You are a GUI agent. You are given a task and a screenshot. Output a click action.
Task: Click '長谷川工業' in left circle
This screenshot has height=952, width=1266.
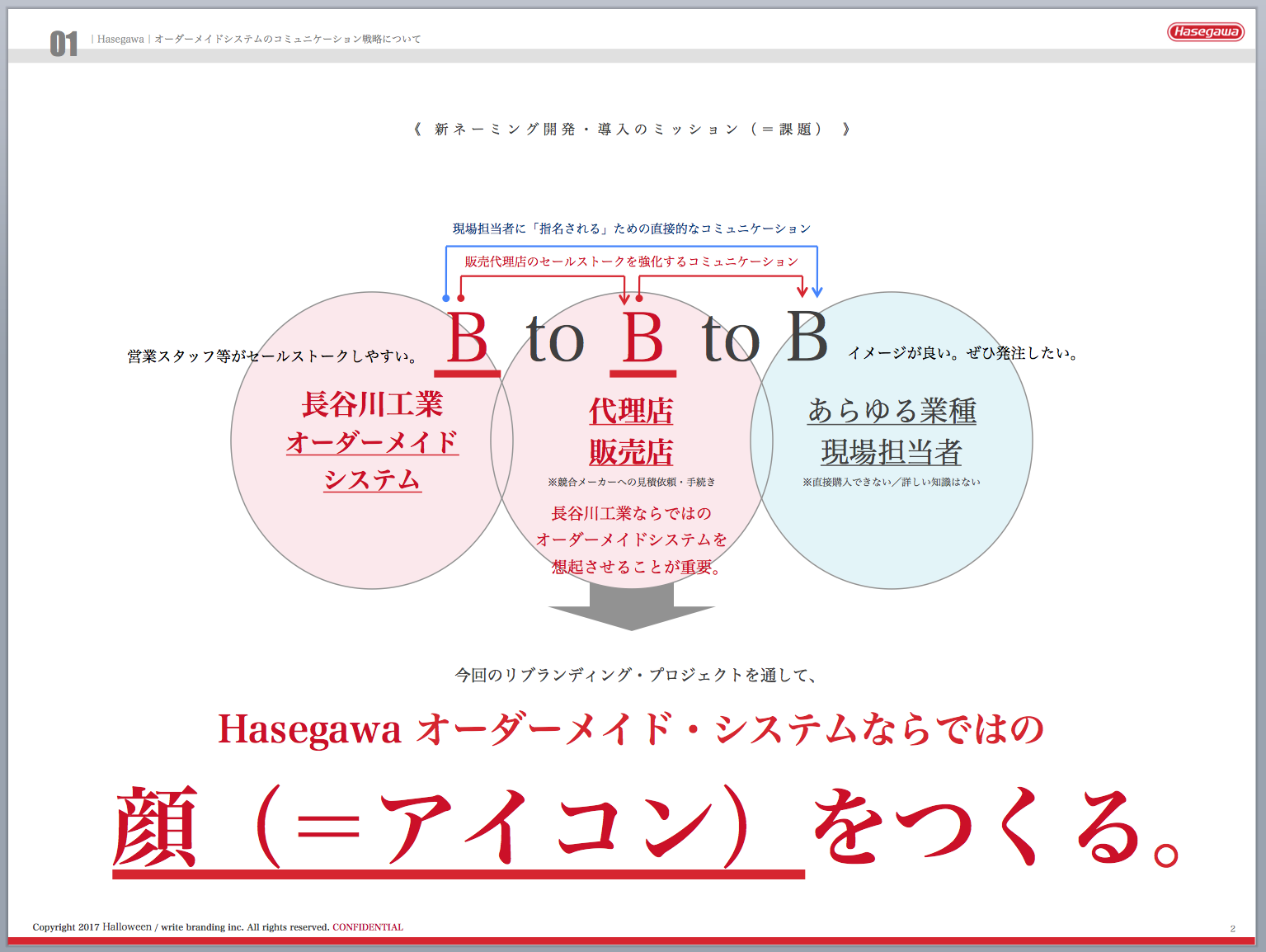pos(372,404)
